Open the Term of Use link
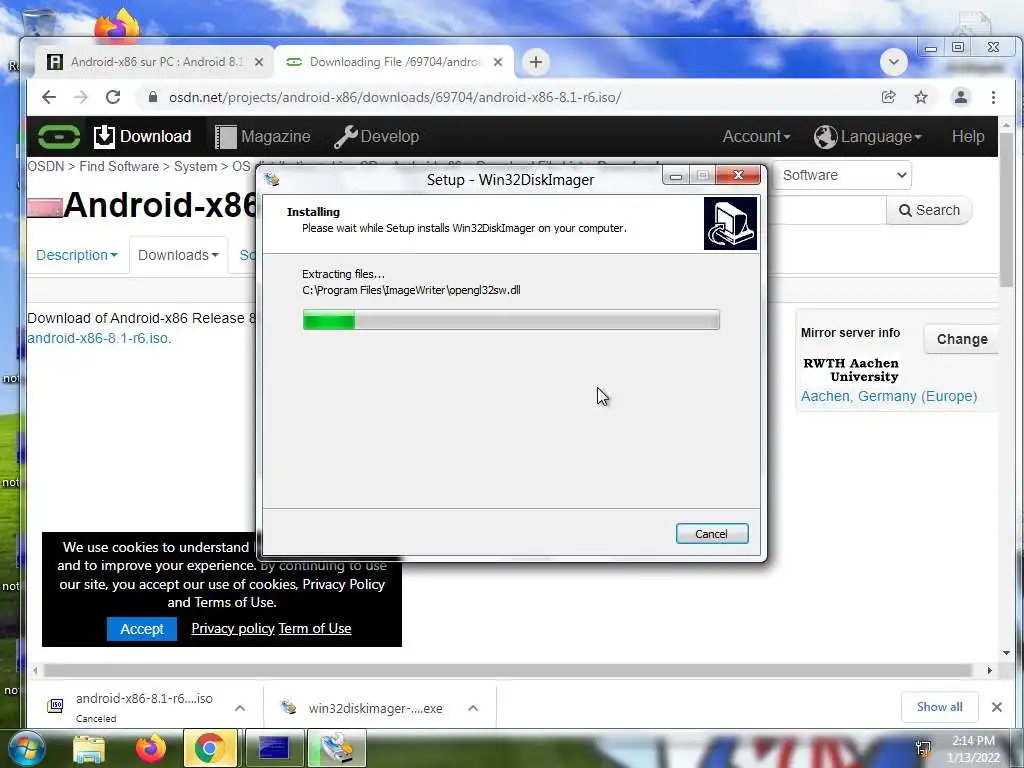The height and width of the screenshot is (768, 1024). coord(315,628)
